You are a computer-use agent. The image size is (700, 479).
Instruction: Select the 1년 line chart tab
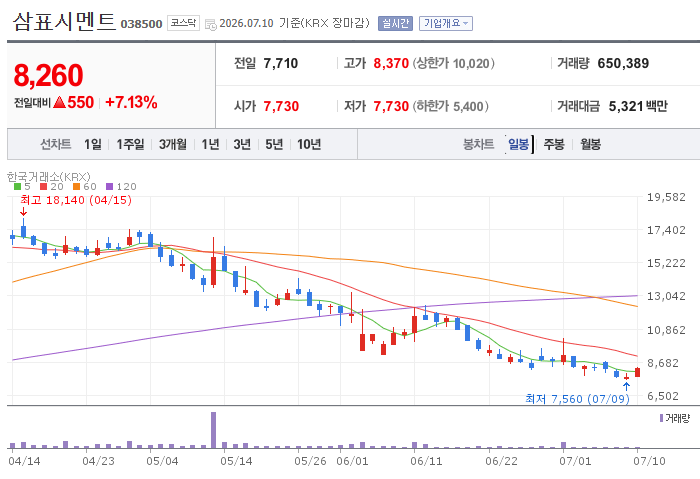pyautogui.click(x=210, y=144)
